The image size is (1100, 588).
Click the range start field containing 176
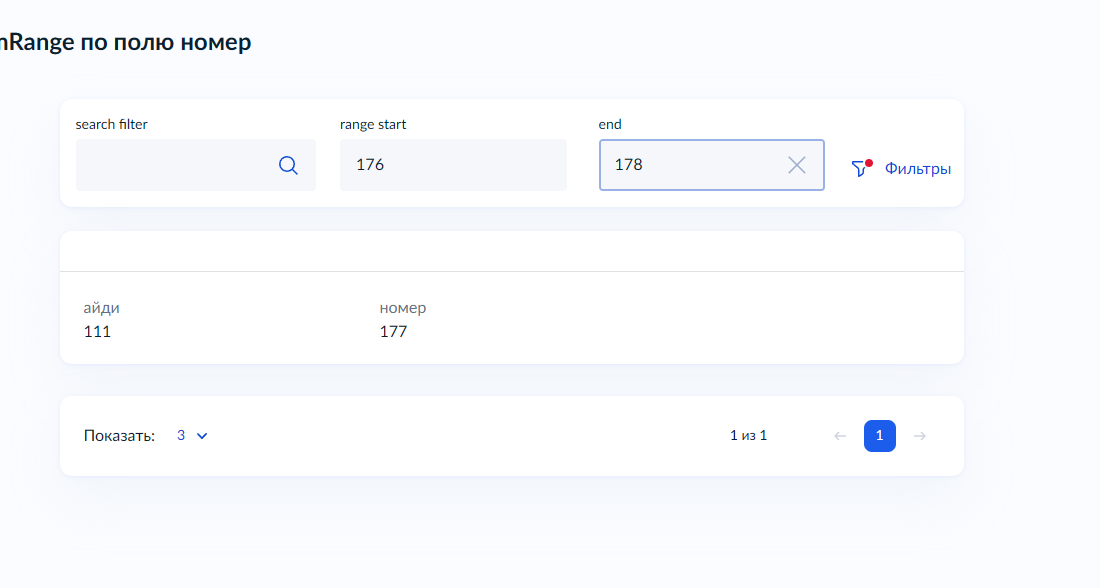coord(452,165)
